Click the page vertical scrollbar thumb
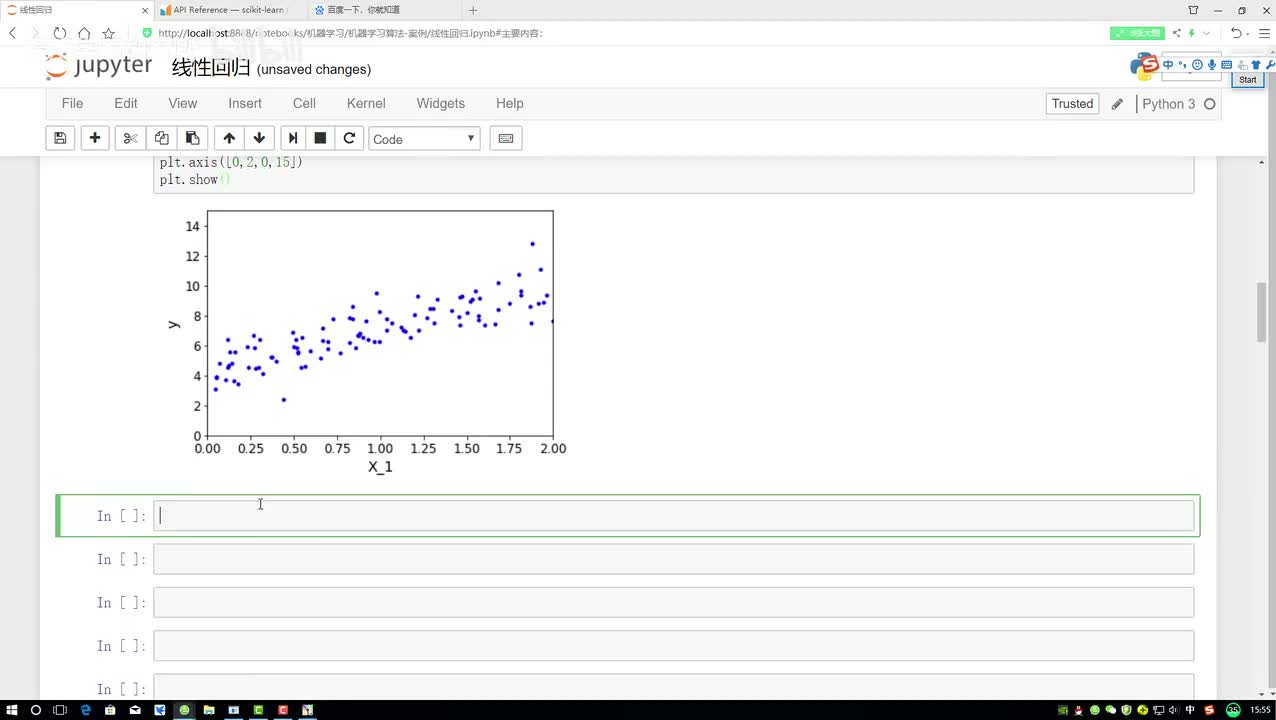 click(x=1264, y=312)
